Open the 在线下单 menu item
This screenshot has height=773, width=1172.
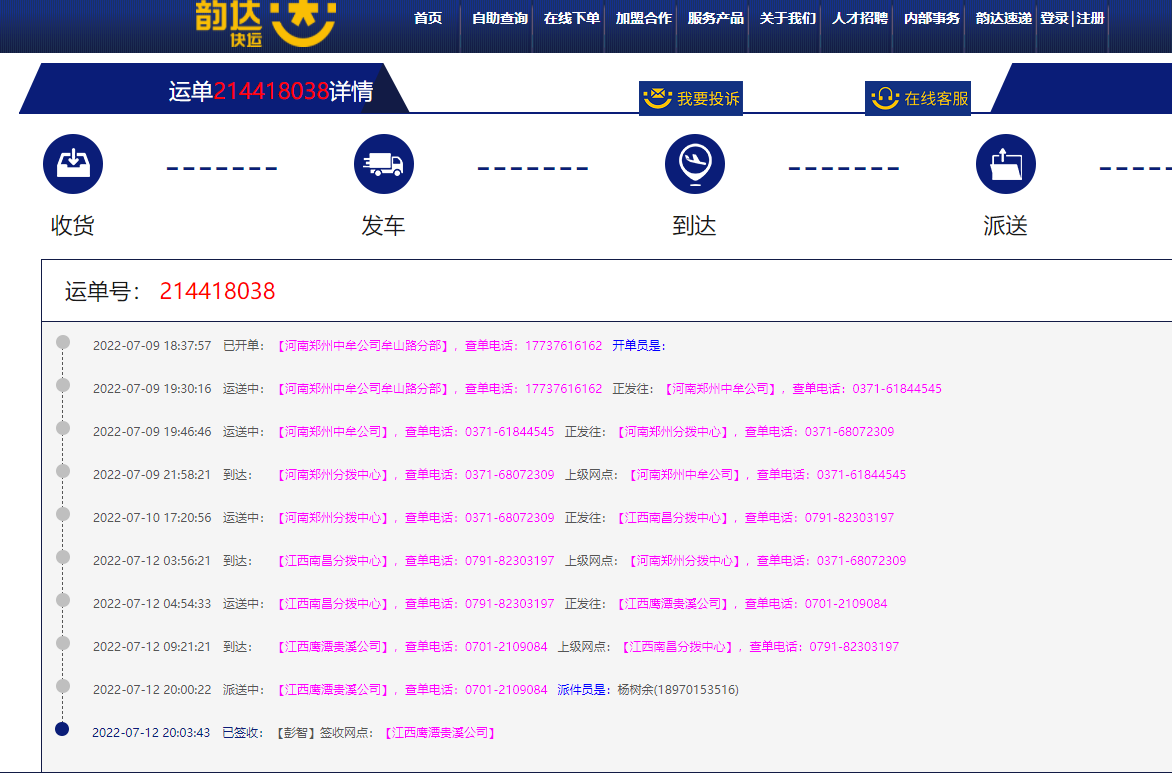coord(572,18)
